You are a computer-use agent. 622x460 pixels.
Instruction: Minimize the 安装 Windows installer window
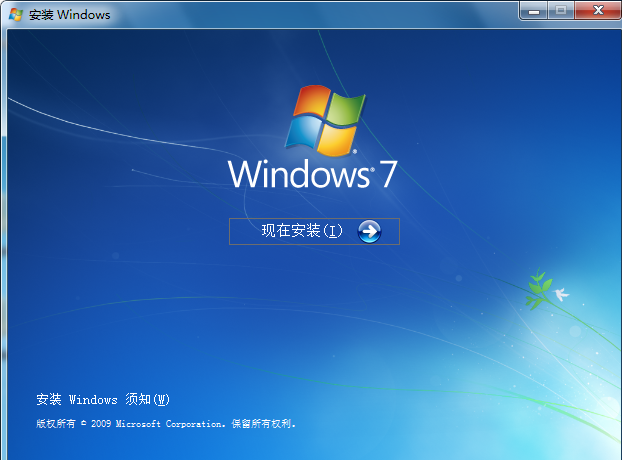click(x=534, y=11)
